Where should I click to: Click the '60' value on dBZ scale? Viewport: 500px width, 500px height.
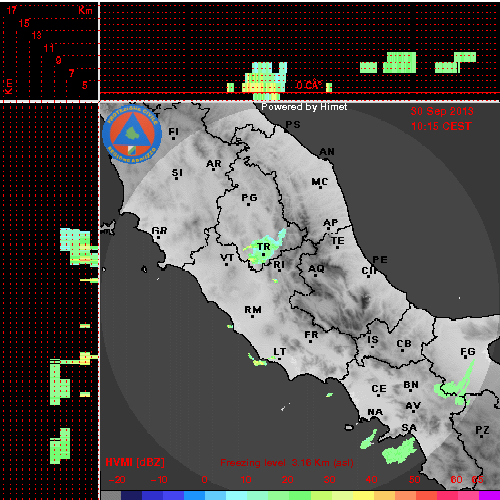pyautogui.click(x=456, y=480)
